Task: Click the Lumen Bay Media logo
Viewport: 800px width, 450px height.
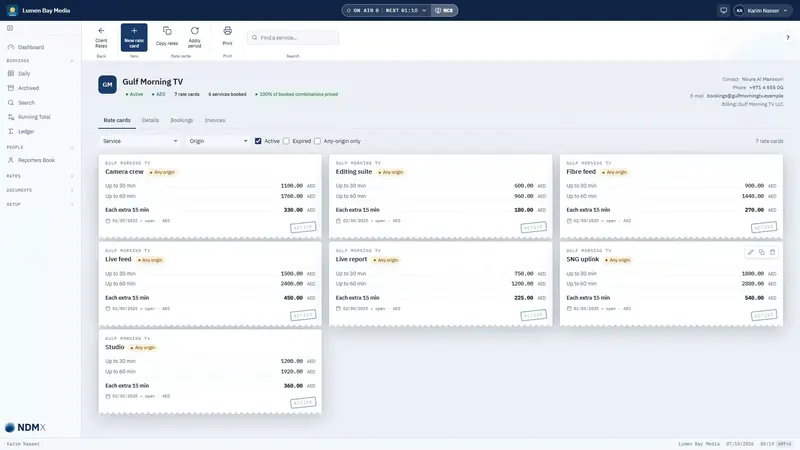Action: pyautogui.click(x=12, y=10)
